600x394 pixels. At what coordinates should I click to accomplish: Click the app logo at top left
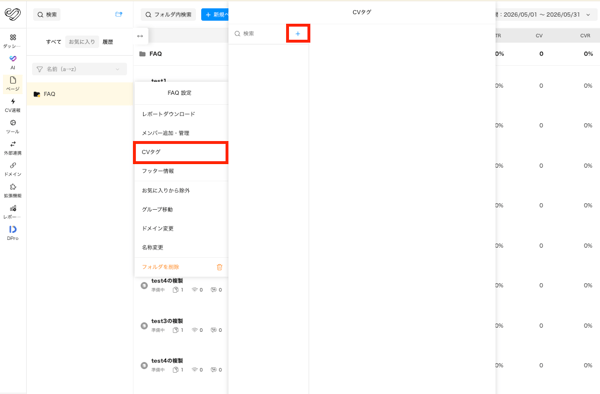[x=13, y=14]
